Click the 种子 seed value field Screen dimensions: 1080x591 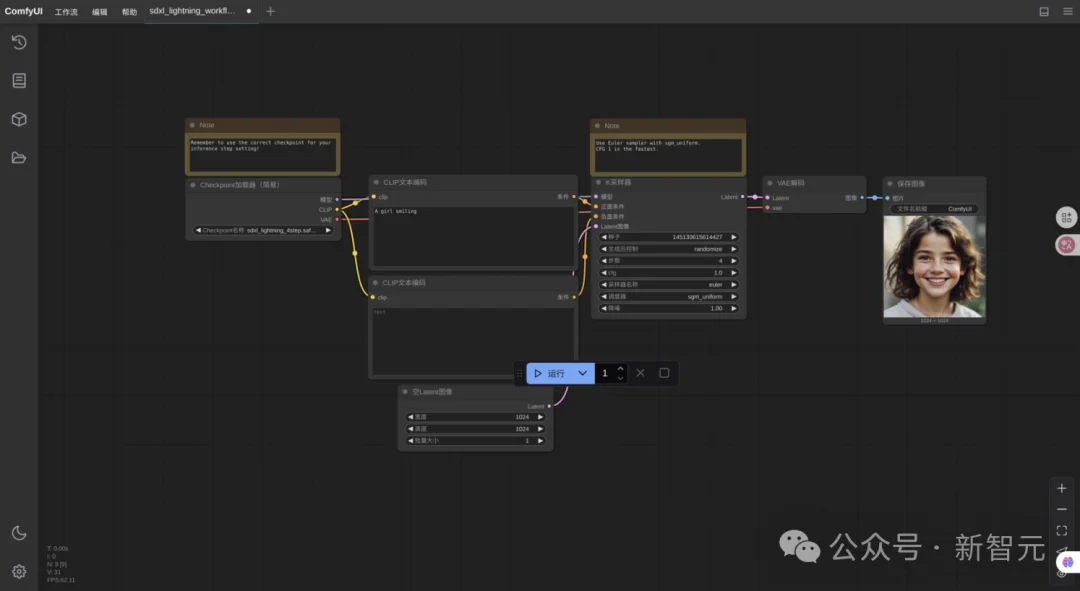pos(668,237)
